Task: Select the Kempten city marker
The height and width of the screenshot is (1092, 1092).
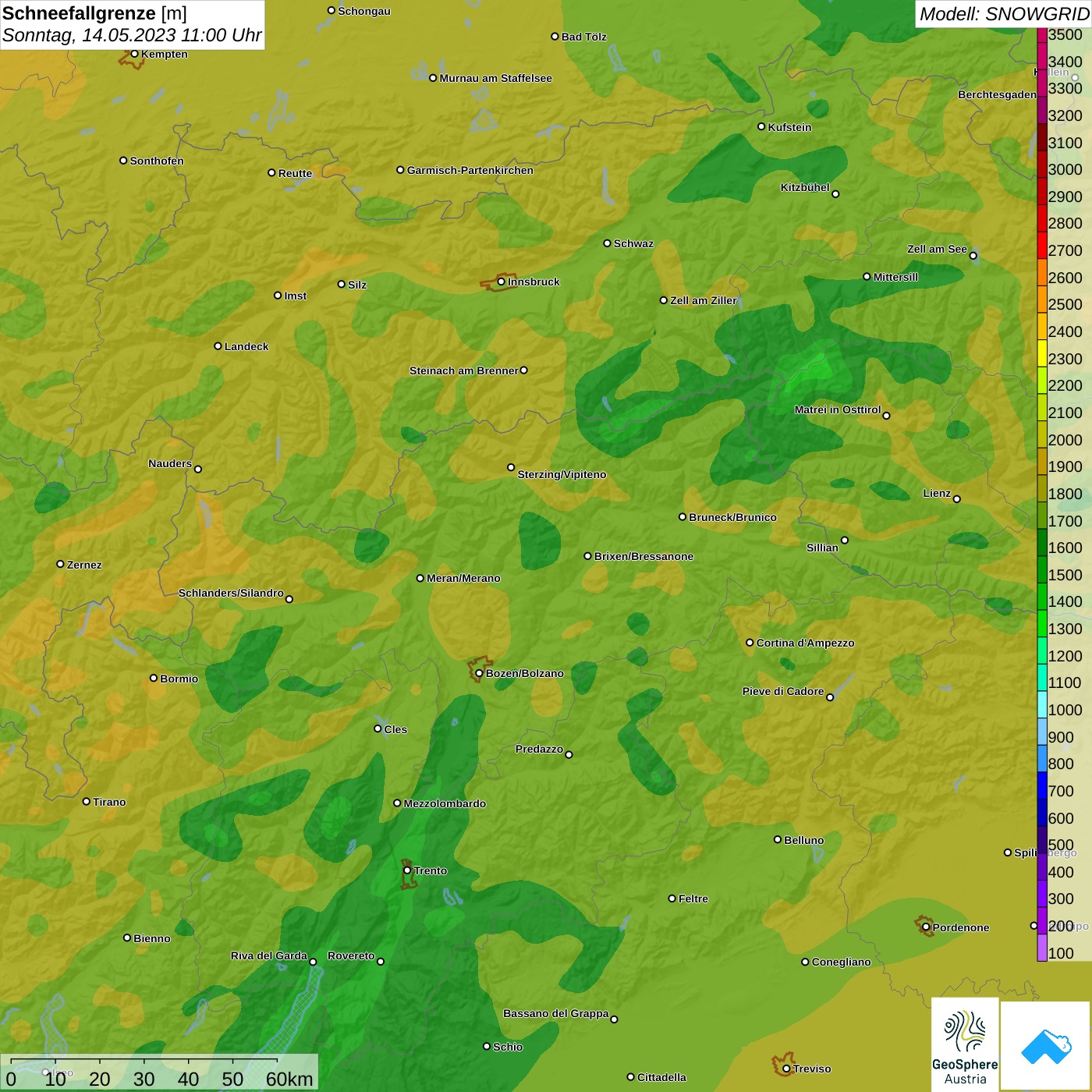Action: [134, 54]
